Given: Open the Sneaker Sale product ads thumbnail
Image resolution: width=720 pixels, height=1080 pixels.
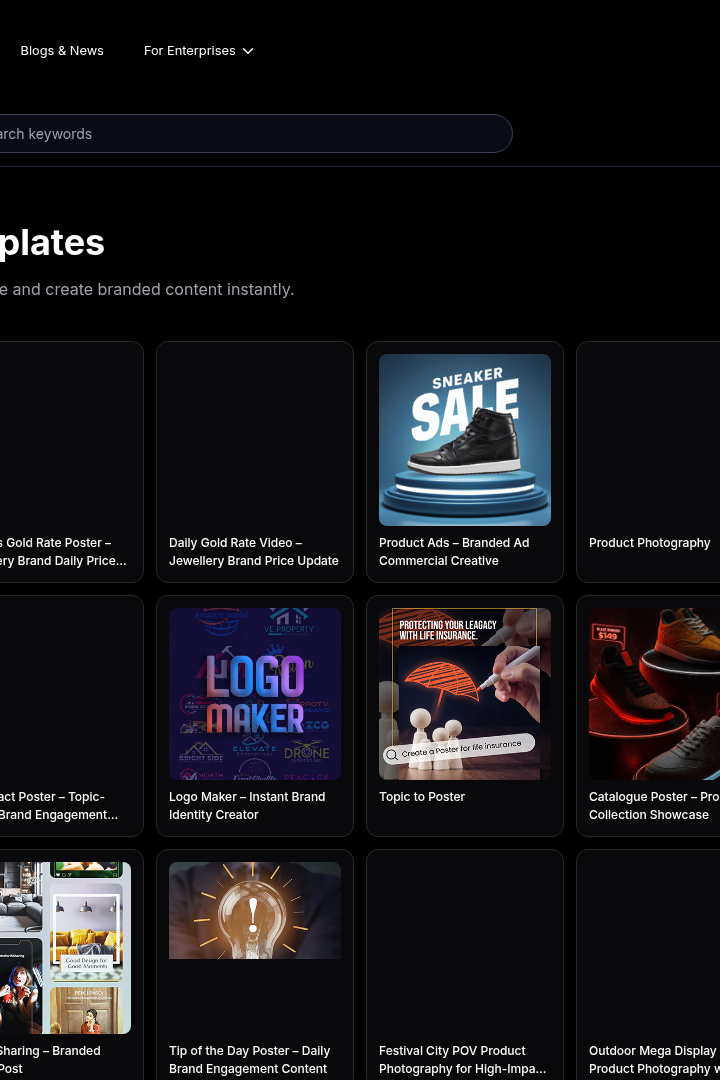Looking at the screenshot, I should tap(464, 440).
